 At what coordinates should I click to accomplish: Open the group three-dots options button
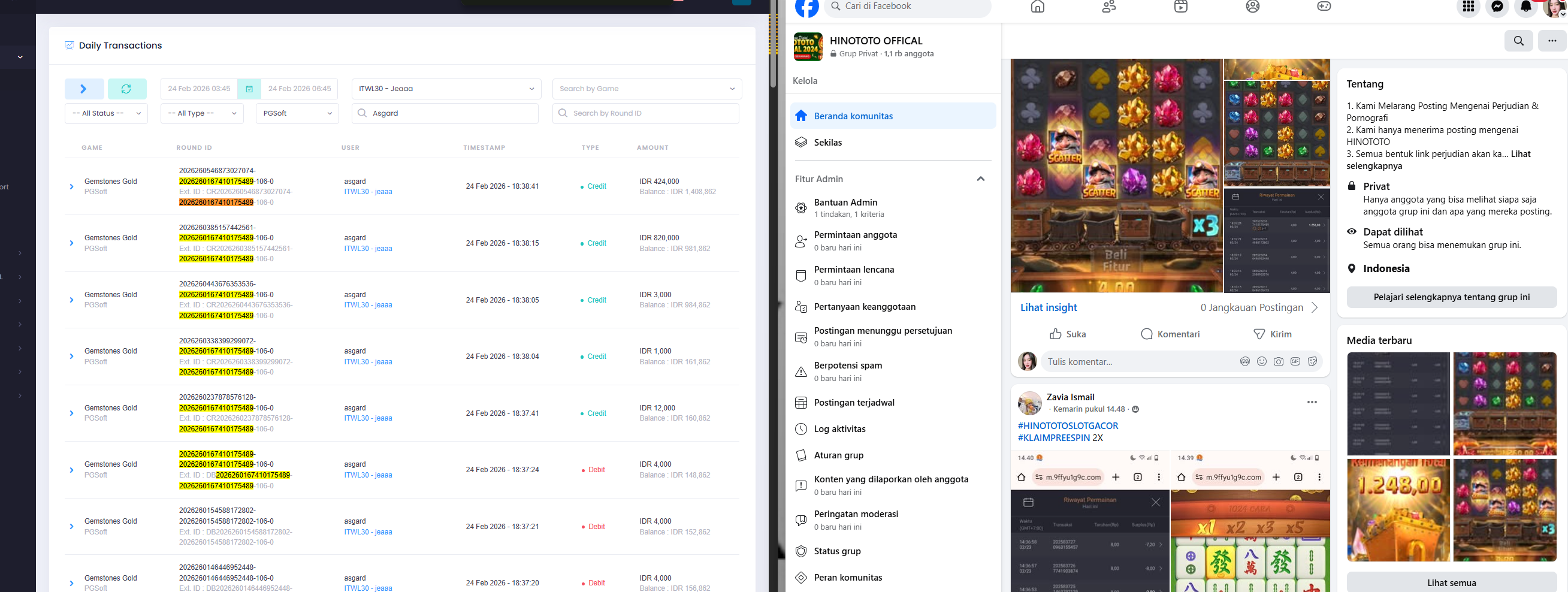pos(1552,41)
